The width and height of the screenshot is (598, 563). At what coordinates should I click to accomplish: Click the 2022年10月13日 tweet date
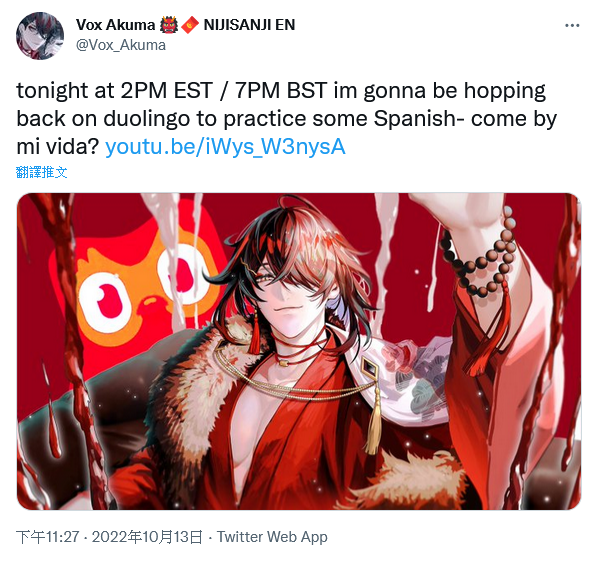pyautogui.click(x=147, y=537)
